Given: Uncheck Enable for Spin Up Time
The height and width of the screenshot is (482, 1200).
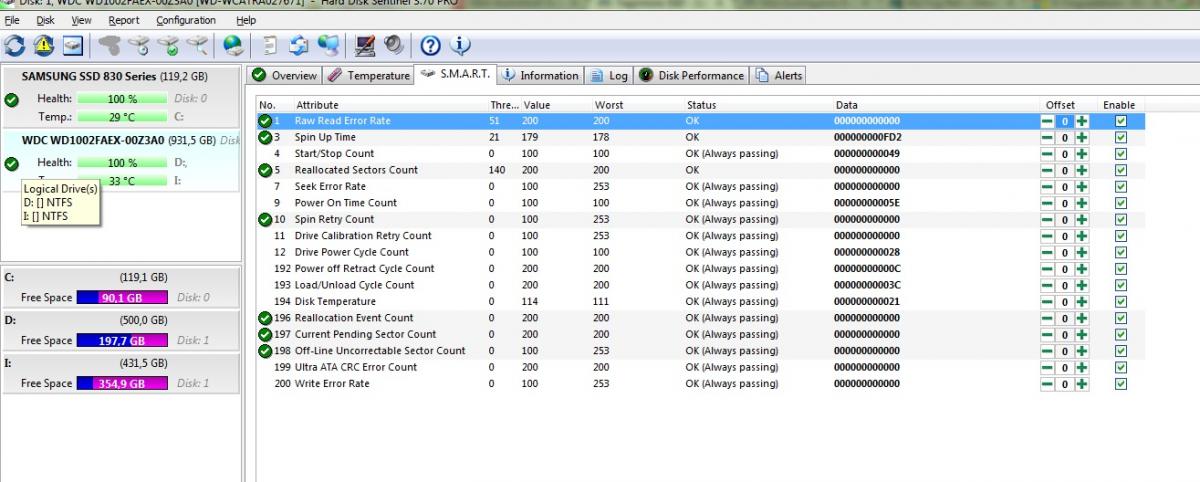Looking at the screenshot, I should point(1120,137).
